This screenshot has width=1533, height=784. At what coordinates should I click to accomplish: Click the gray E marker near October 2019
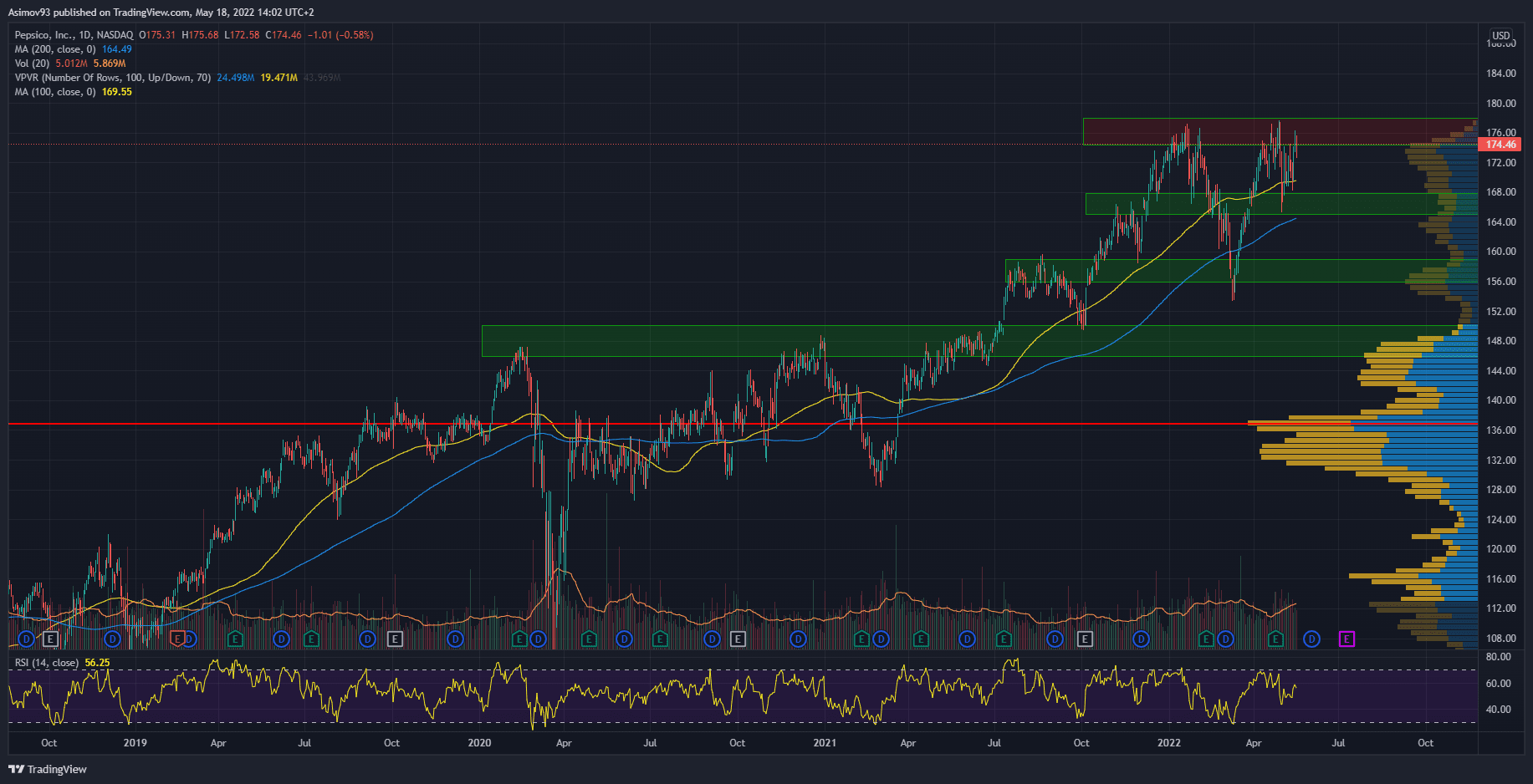[x=395, y=639]
